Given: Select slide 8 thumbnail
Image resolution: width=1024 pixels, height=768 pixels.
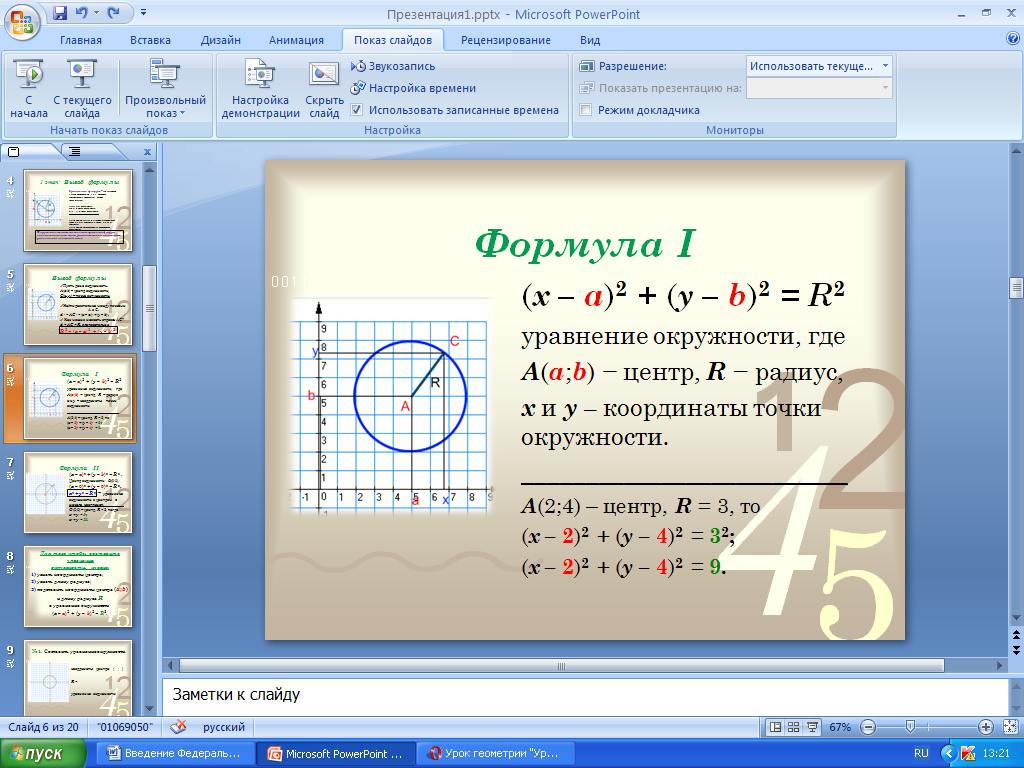Looking at the screenshot, I should 78,587.
